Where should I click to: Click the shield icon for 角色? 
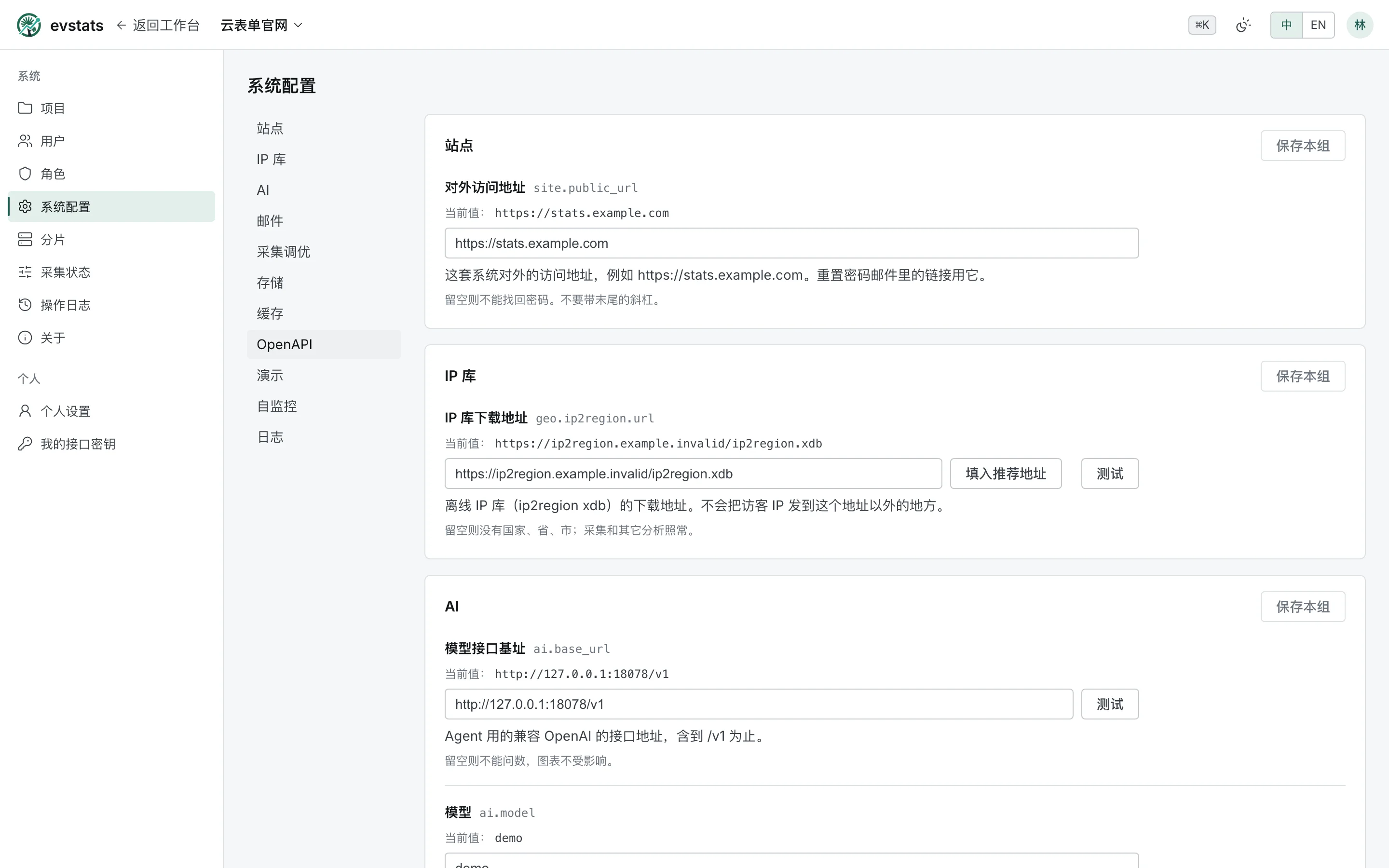(x=25, y=174)
